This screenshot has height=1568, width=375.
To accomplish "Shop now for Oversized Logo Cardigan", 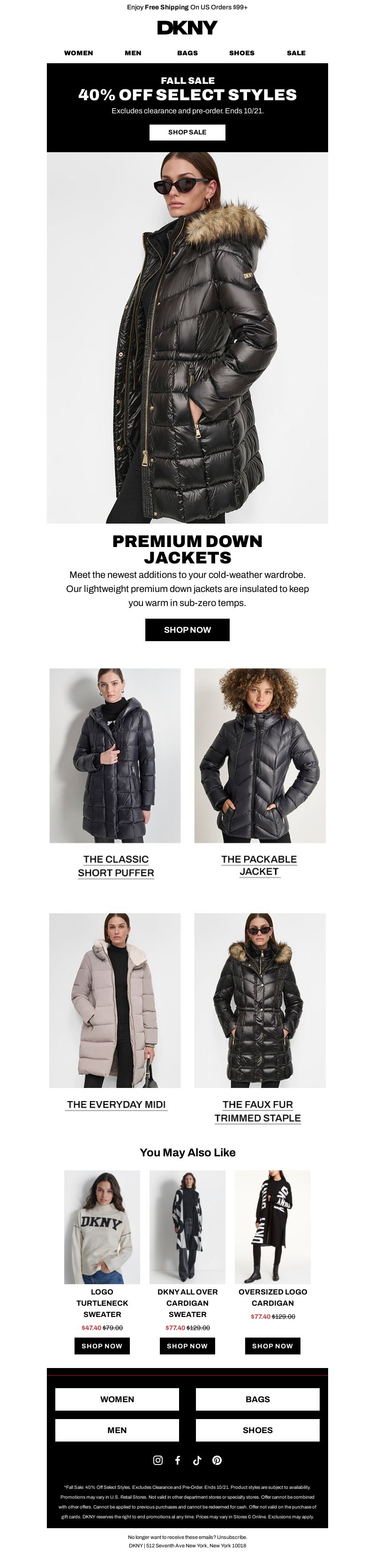I will (x=273, y=1345).
